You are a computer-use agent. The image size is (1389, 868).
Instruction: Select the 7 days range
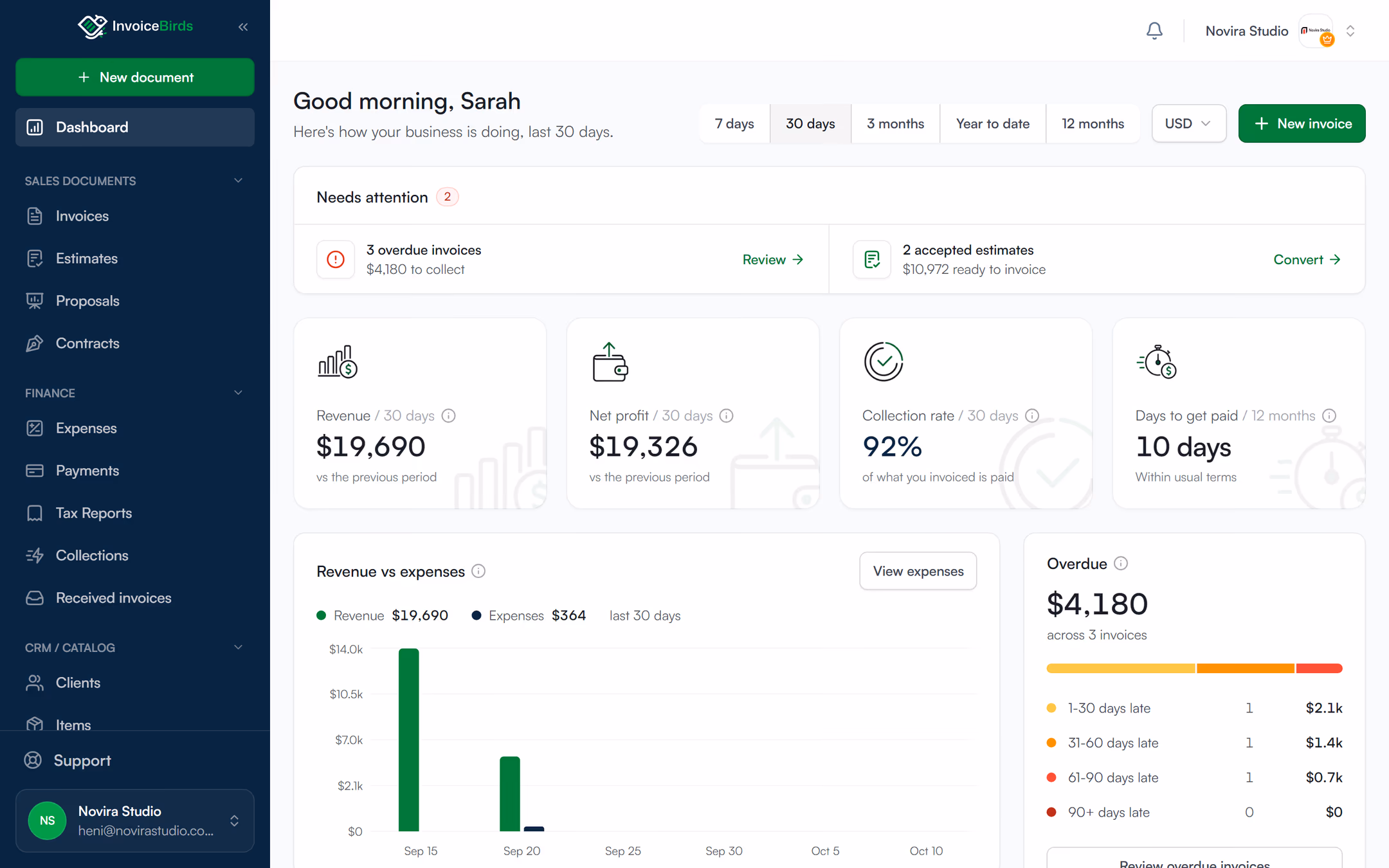pos(734,123)
